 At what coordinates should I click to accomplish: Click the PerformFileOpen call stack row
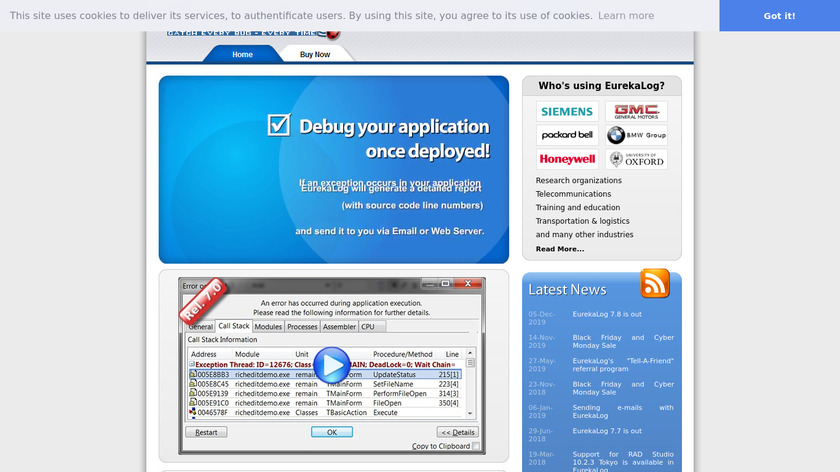tap(325, 393)
